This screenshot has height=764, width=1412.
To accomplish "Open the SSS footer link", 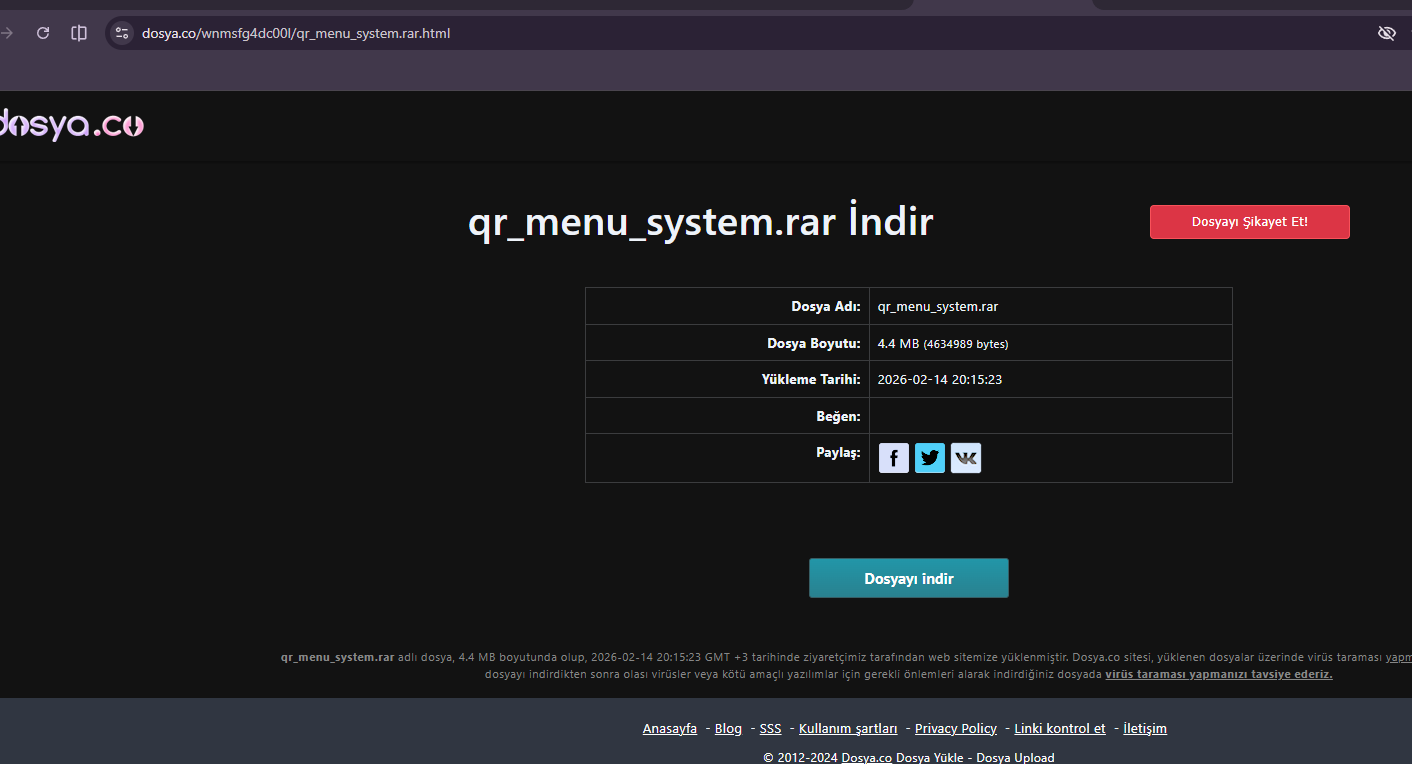I will (770, 728).
